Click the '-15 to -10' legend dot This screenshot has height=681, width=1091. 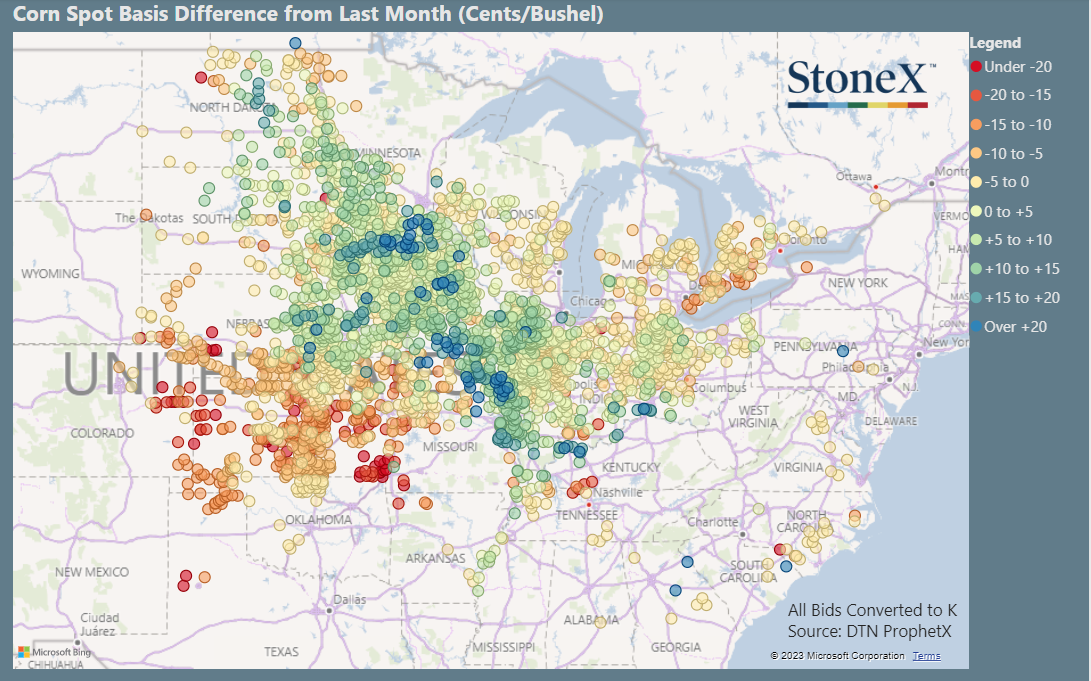976,125
